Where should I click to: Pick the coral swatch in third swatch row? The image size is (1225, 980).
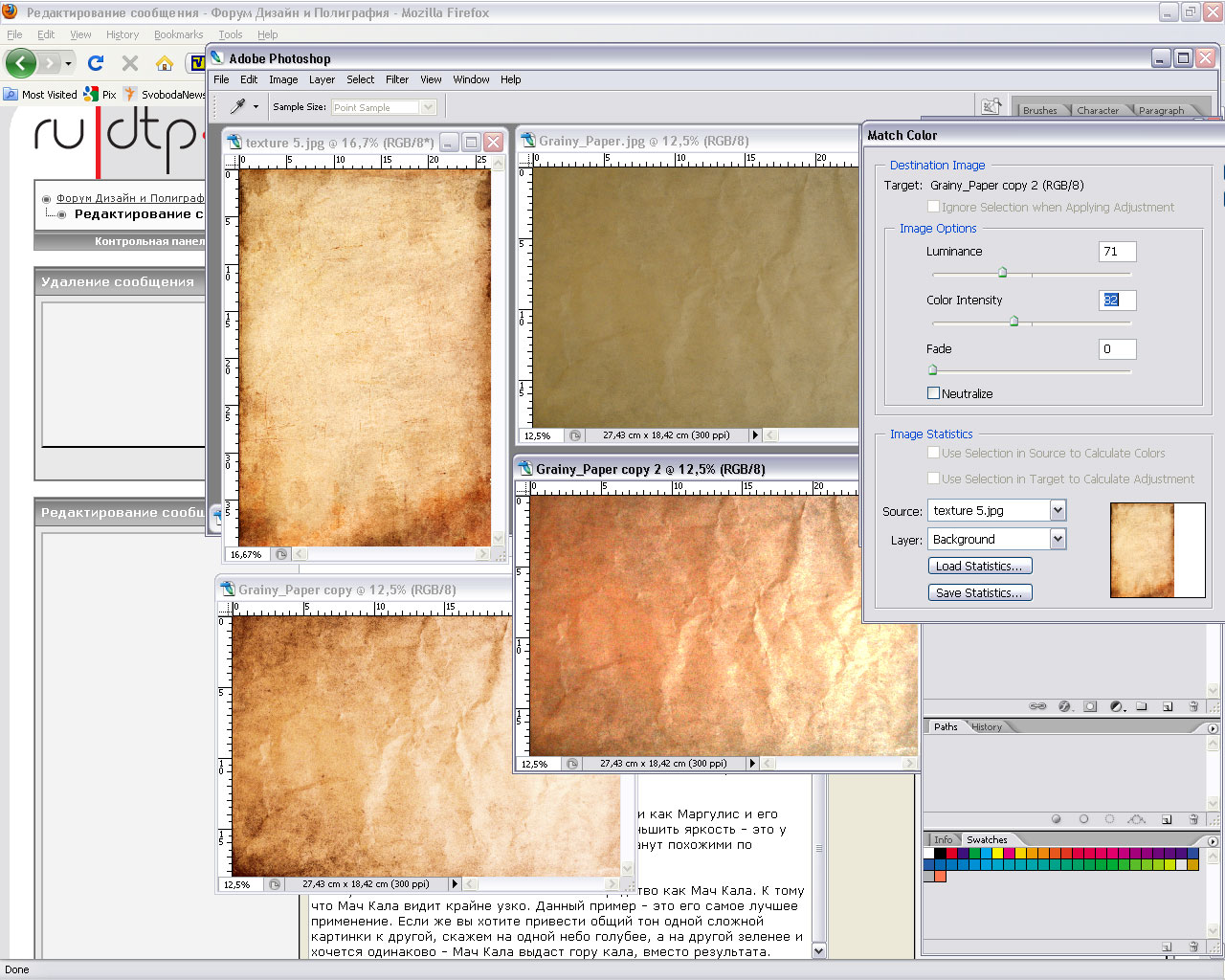941,876
